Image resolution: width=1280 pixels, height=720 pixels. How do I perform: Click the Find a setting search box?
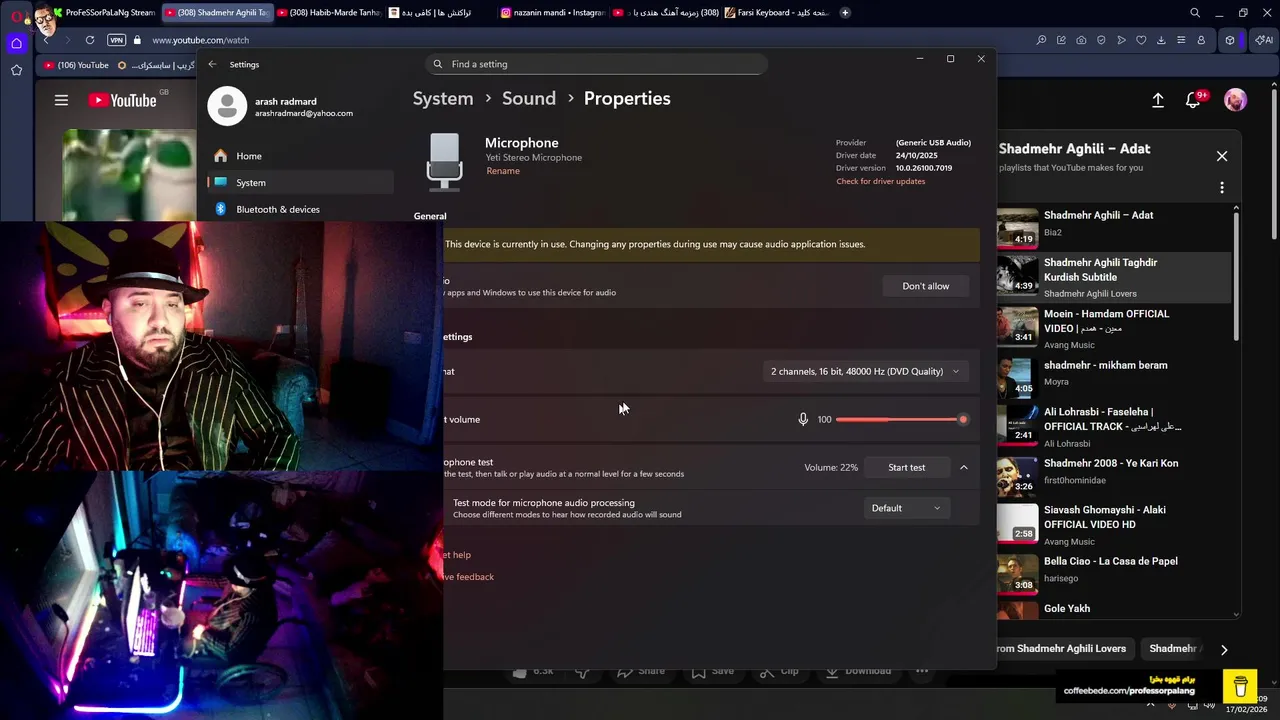tap(596, 64)
